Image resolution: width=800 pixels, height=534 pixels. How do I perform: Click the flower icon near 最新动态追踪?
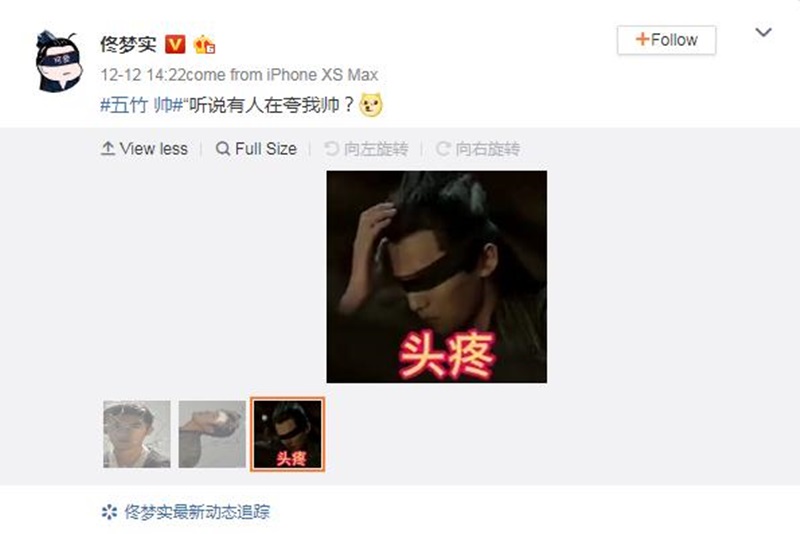click(109, 512)
